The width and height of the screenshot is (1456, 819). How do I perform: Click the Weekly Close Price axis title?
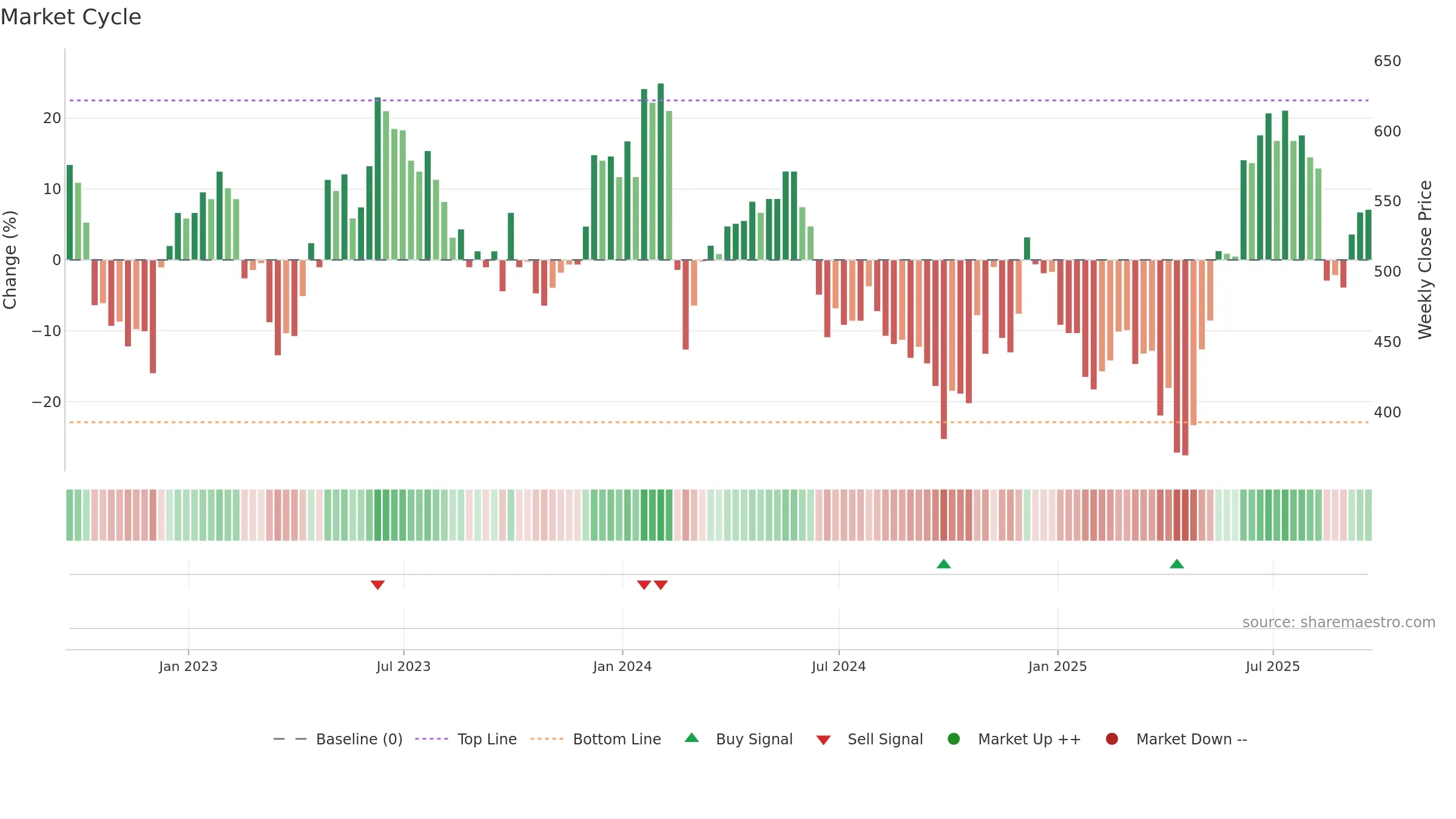pyautogui.click(x=1425, y=260)
